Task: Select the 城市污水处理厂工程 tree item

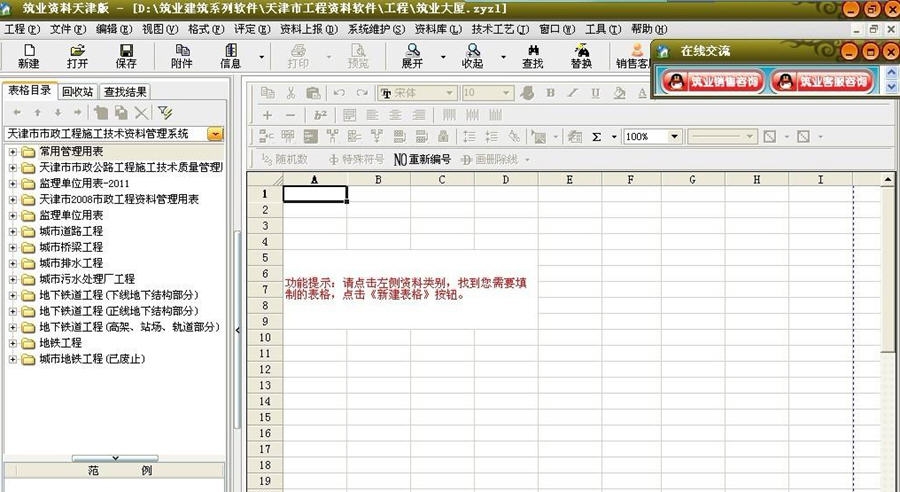Action: pyautogui.click(x=87, y=279)
